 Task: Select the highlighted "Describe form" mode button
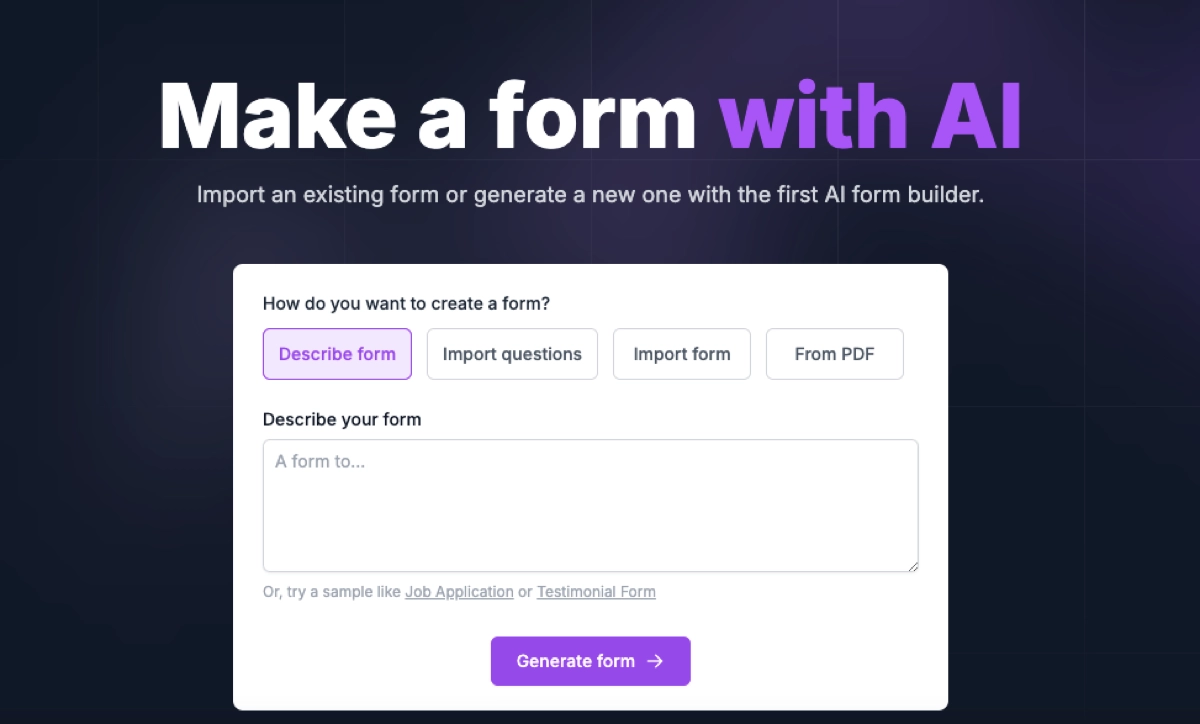[337, 354]
